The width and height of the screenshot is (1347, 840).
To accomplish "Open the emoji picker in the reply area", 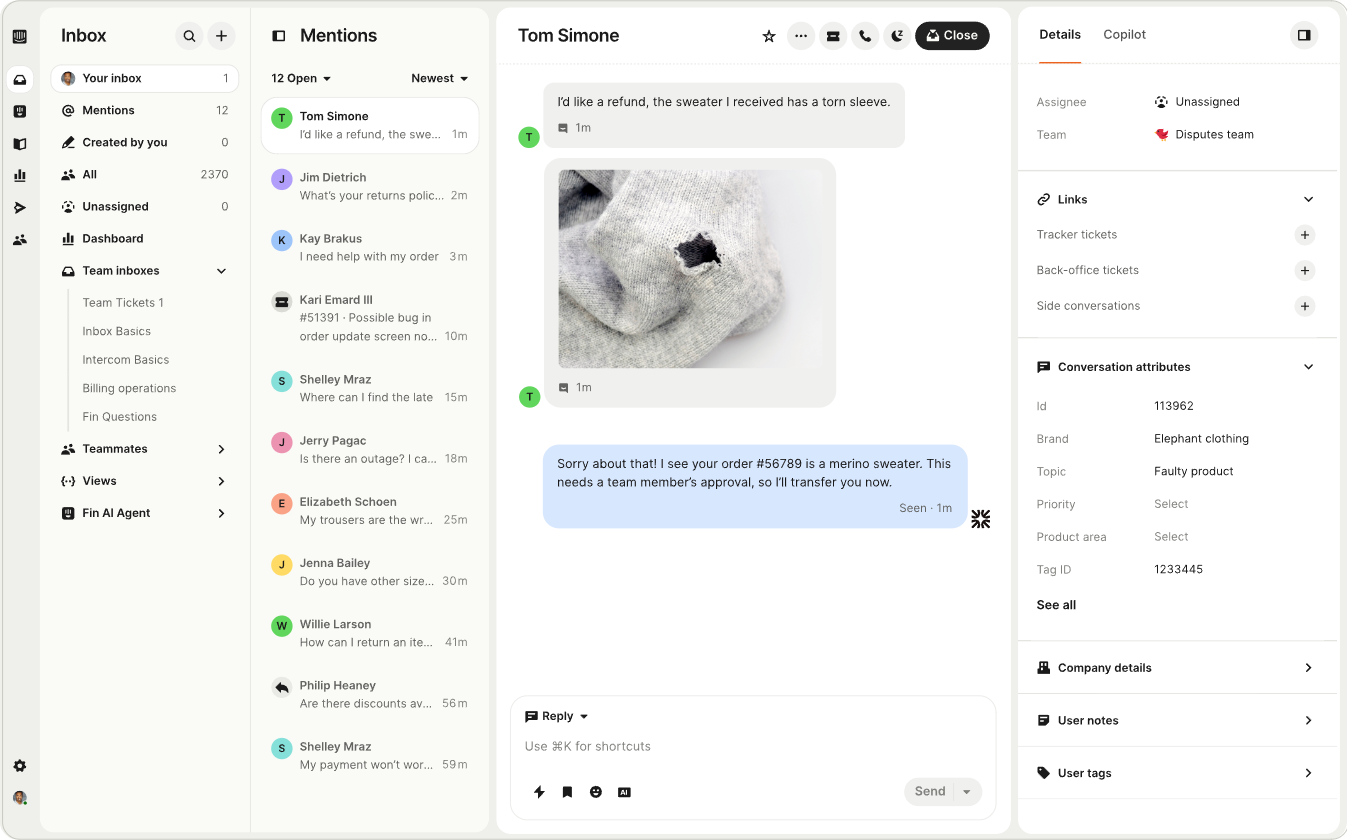I will [596, 791].
